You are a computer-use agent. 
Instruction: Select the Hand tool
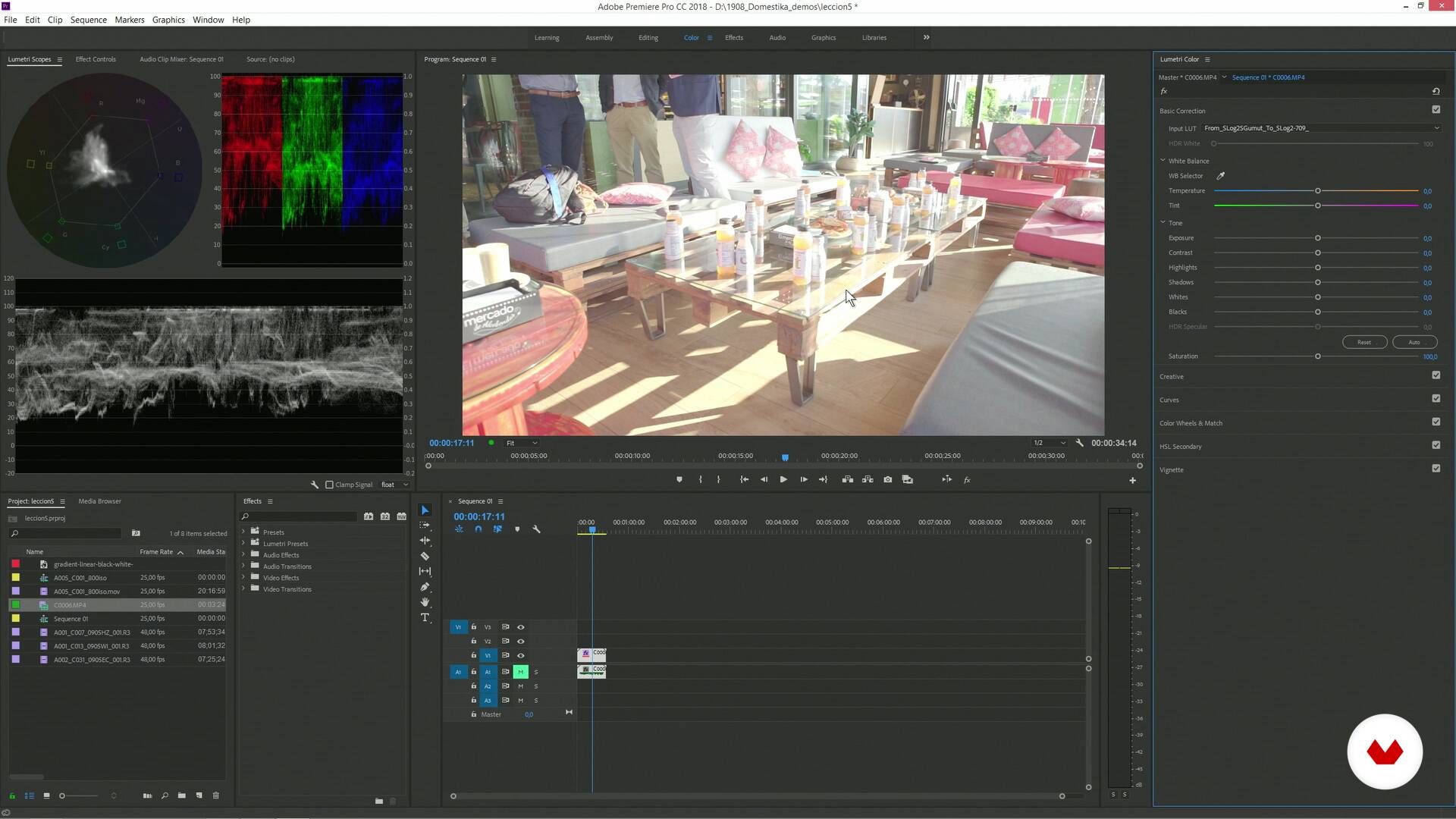click(425, 602)
